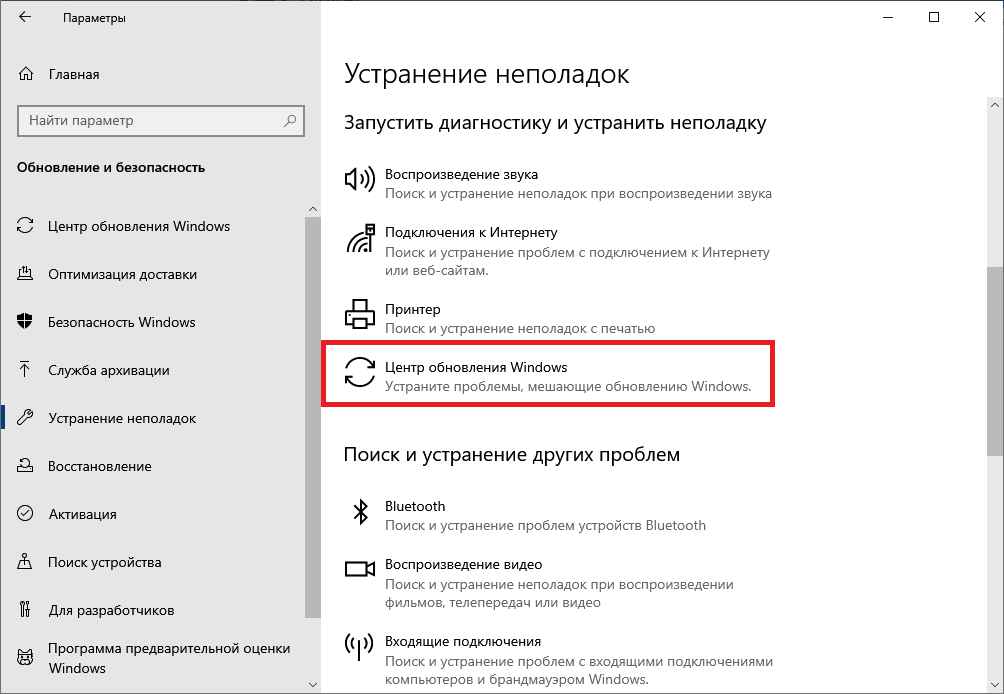Image resolution: width=1004 pixels, height=694 pixels.
Task: Select Центр обновления Windows troubleshooter in main pane
Action: [x=548, y=376]
